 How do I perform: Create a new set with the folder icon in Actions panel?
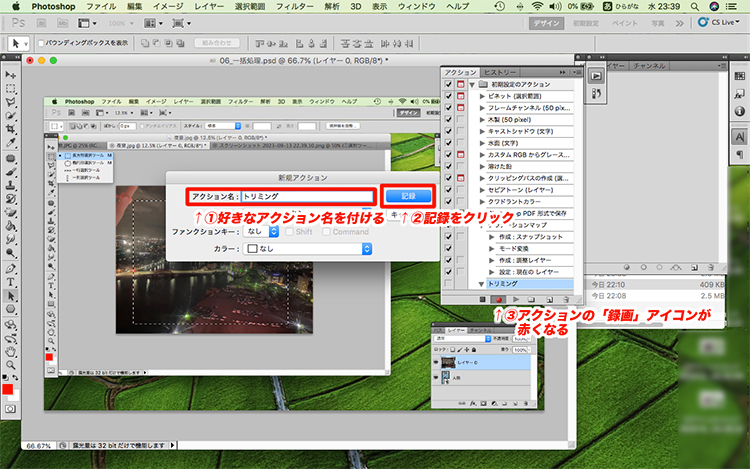(531, 299)
